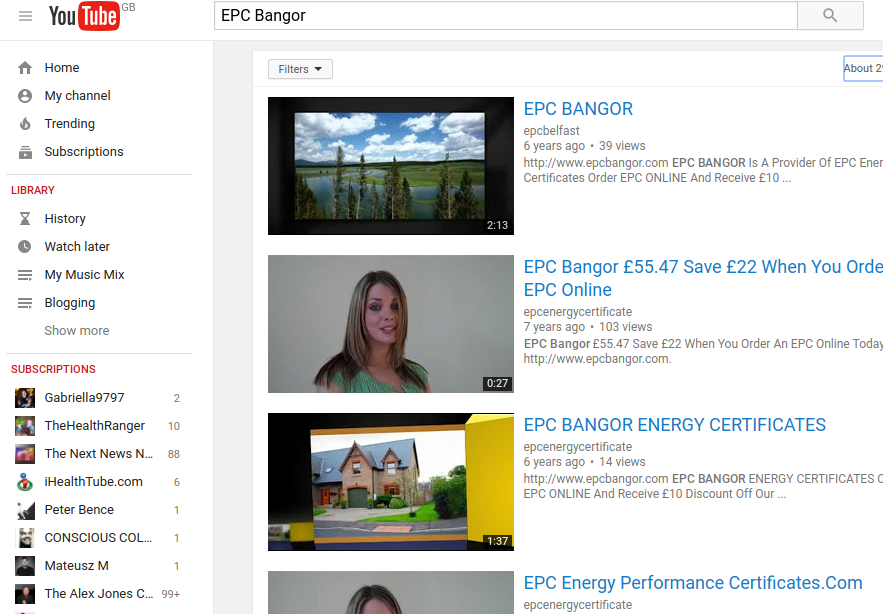Open the Watch later list
883x614 pixels.
[77, 247]
